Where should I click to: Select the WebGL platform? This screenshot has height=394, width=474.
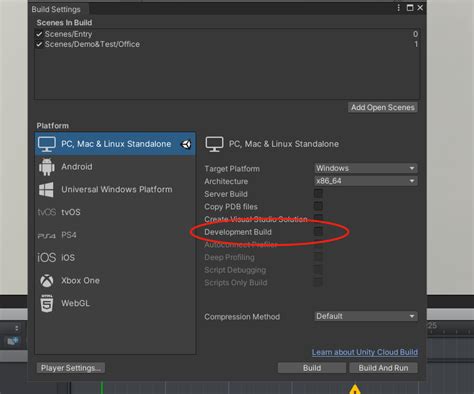point(115,303)
